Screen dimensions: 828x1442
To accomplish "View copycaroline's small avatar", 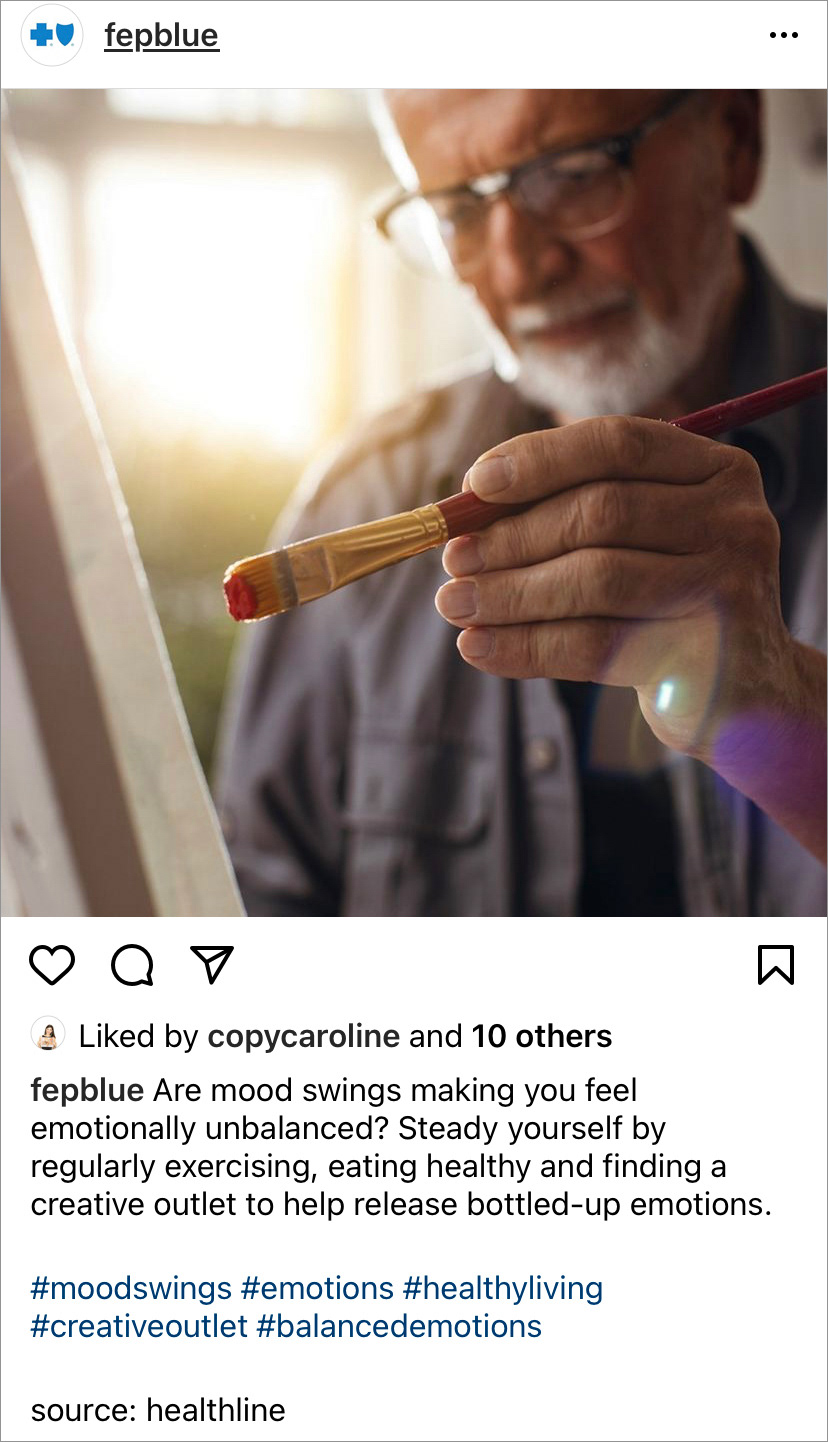I will (x=48, y=1035).
